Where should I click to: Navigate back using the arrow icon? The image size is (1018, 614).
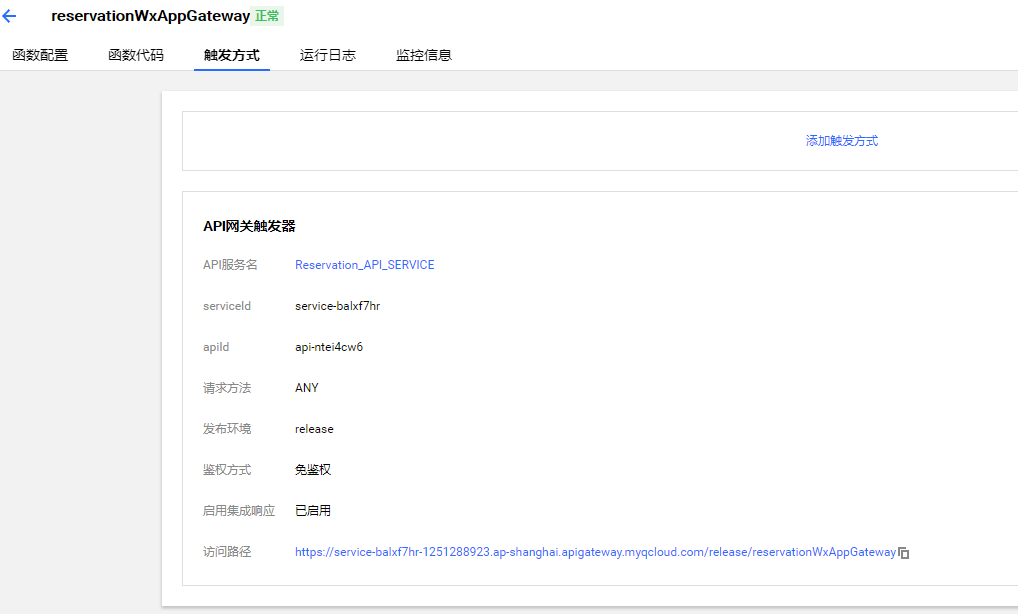[x=10, y=16]
